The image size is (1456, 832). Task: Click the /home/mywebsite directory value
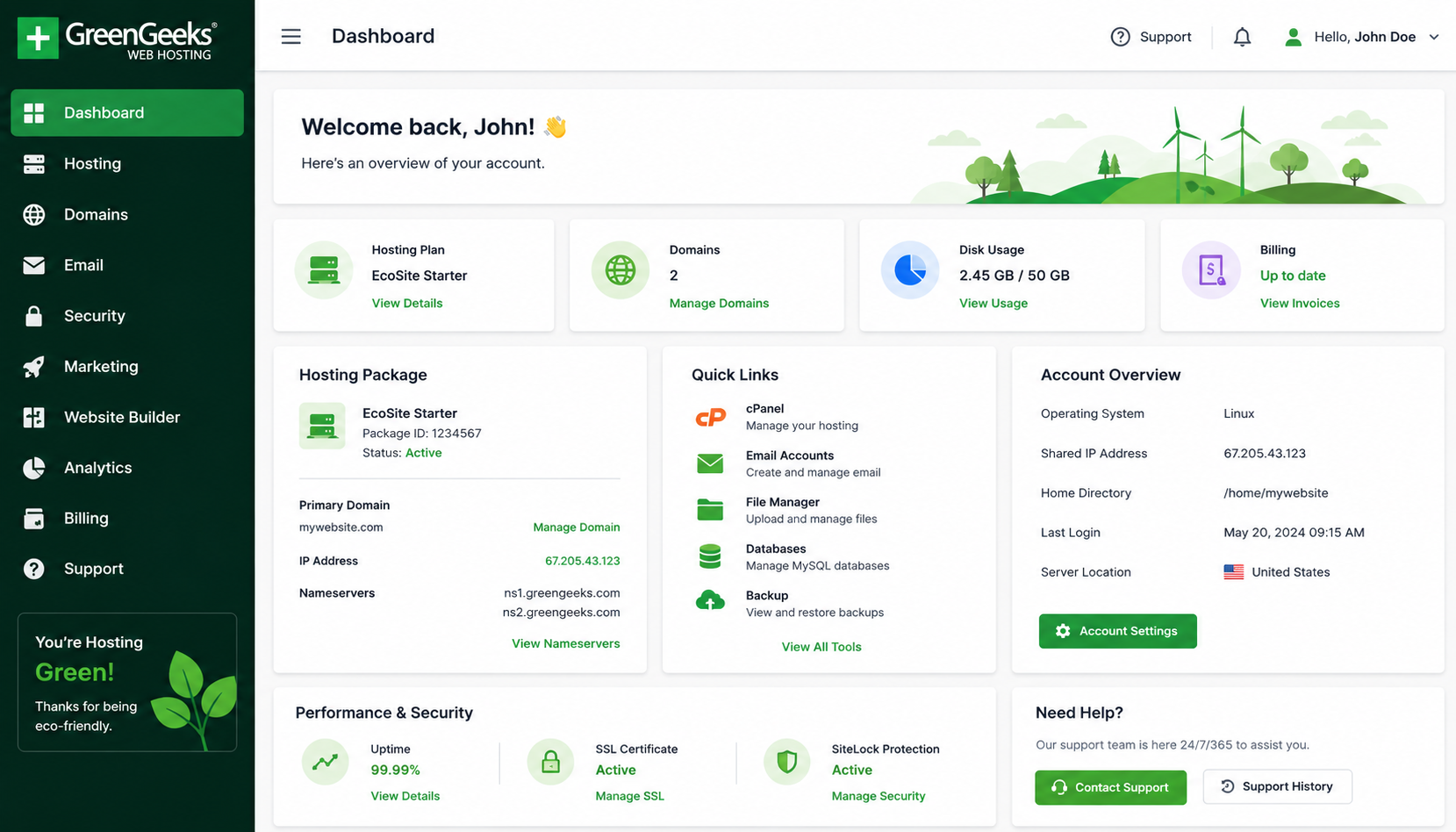click(1276, 493)
